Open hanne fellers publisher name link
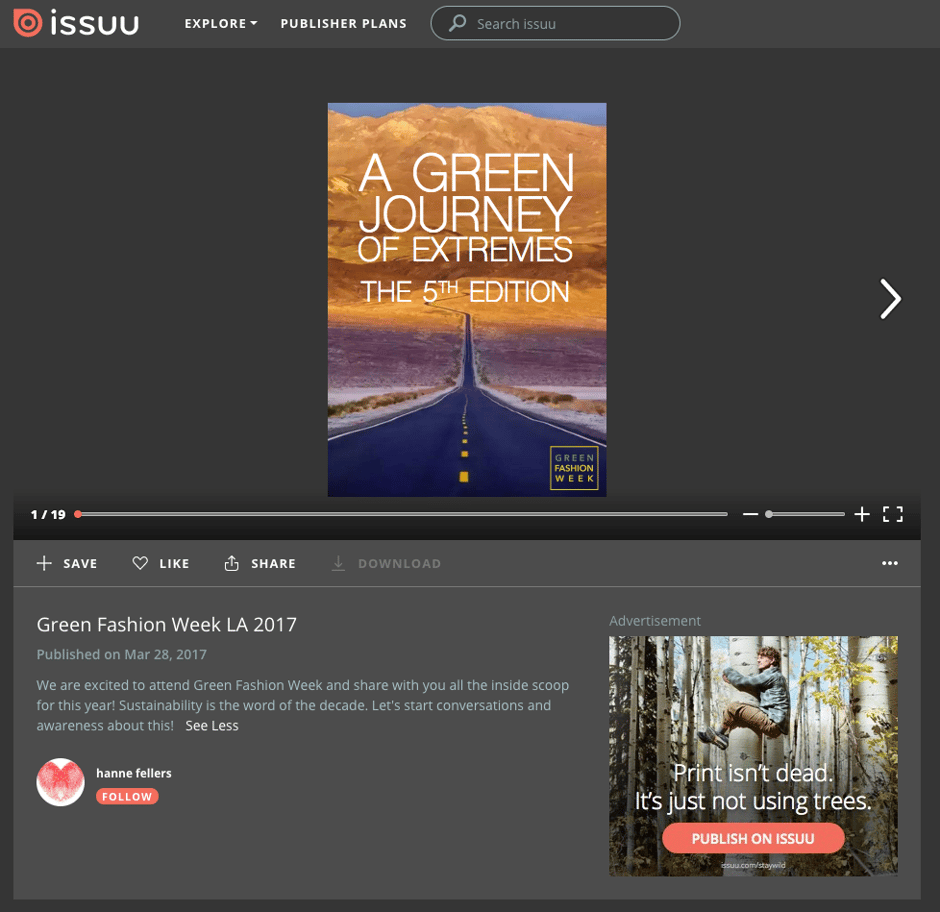The height and width of the screenshot is (912, 940). (134, 773)
